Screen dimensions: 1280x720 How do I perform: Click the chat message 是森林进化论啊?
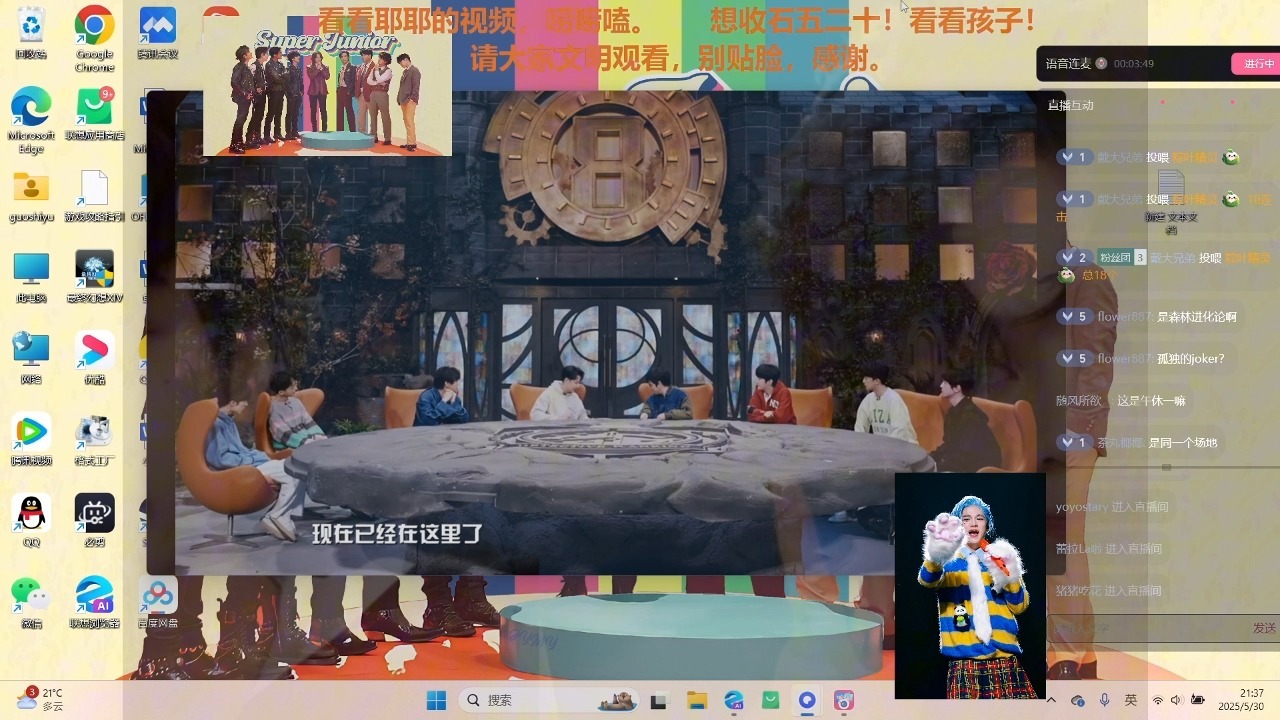[1196, 317]
